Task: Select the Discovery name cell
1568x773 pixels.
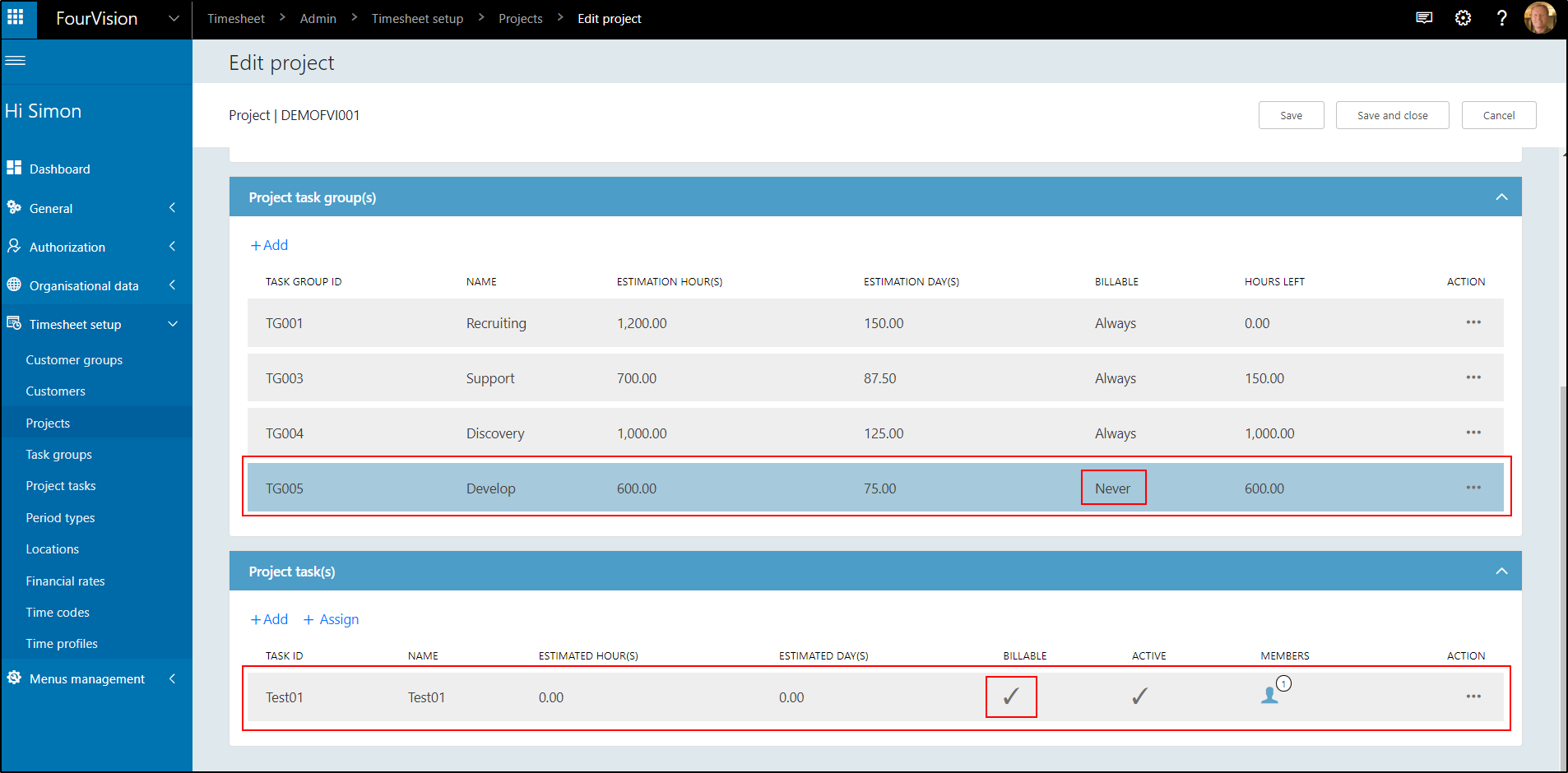Action: pyautogui.click(x=495, y=433)
